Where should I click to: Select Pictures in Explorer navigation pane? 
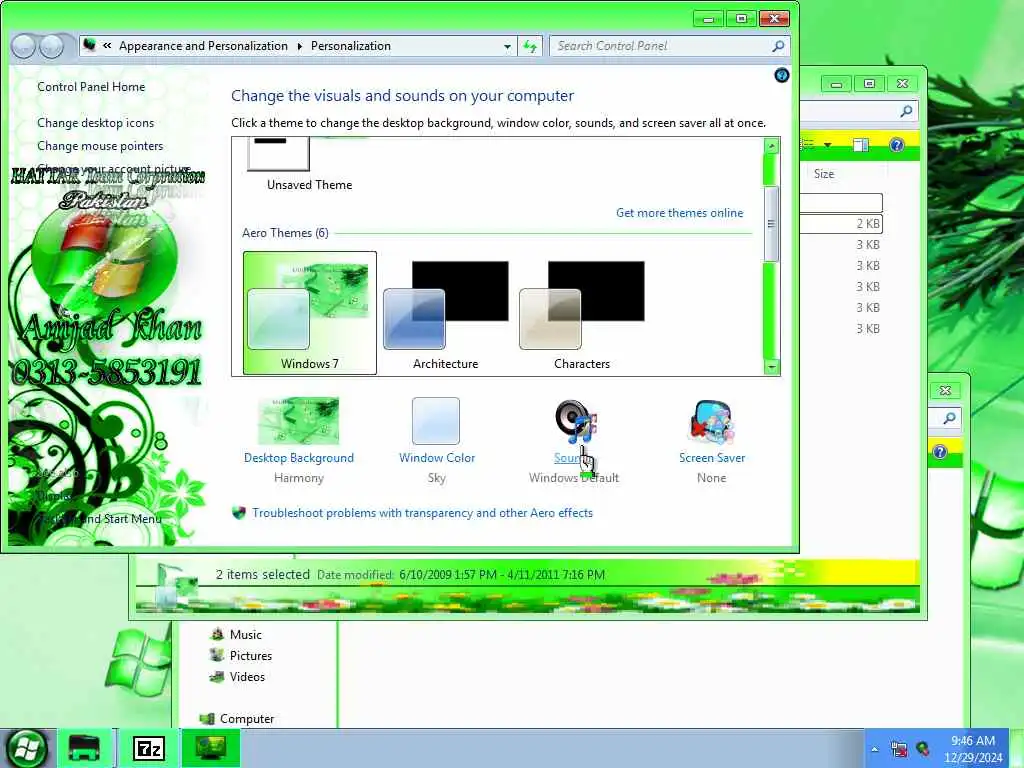(241, 656)
